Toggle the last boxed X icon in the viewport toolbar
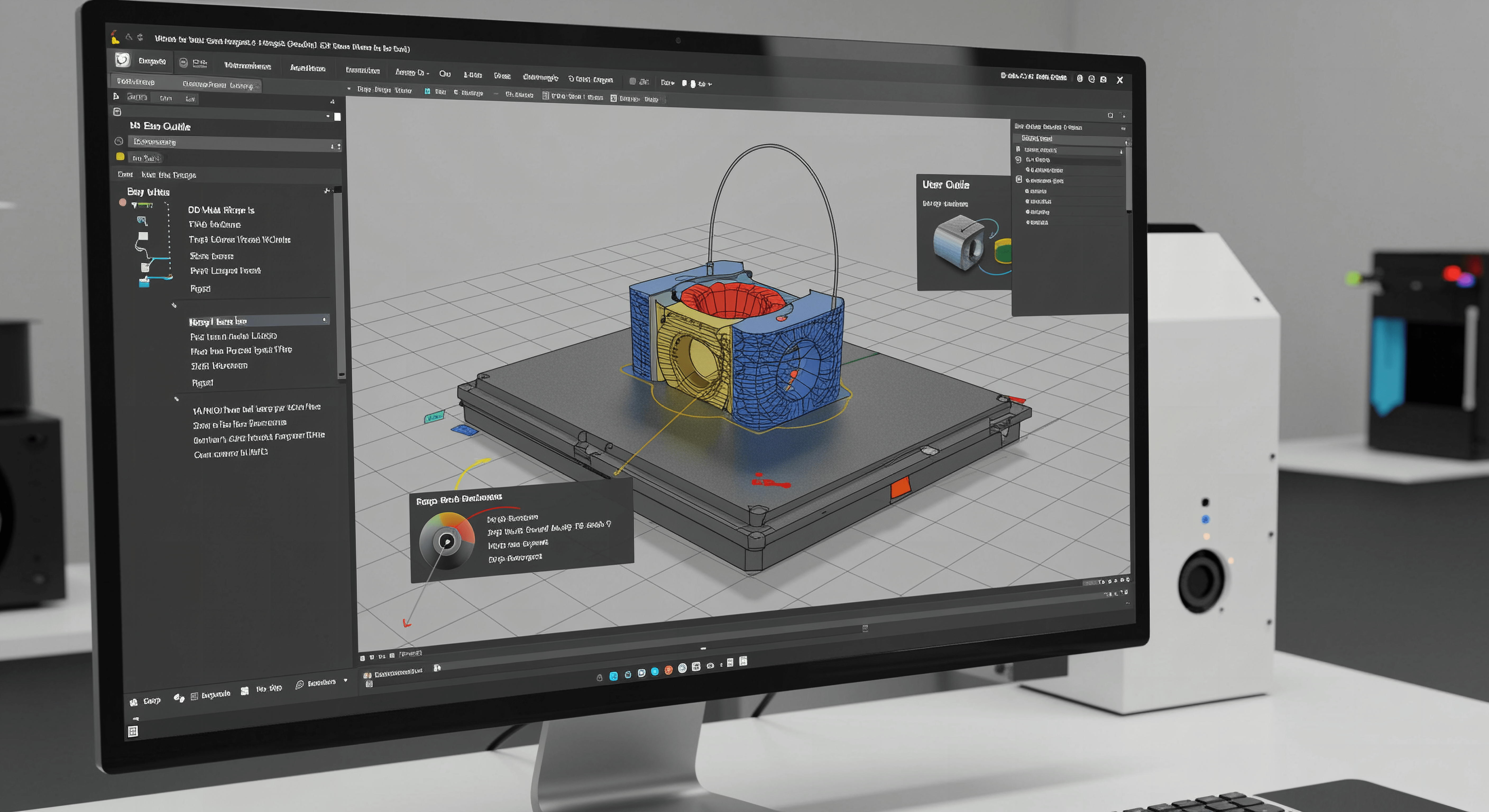 pos(614,98)
